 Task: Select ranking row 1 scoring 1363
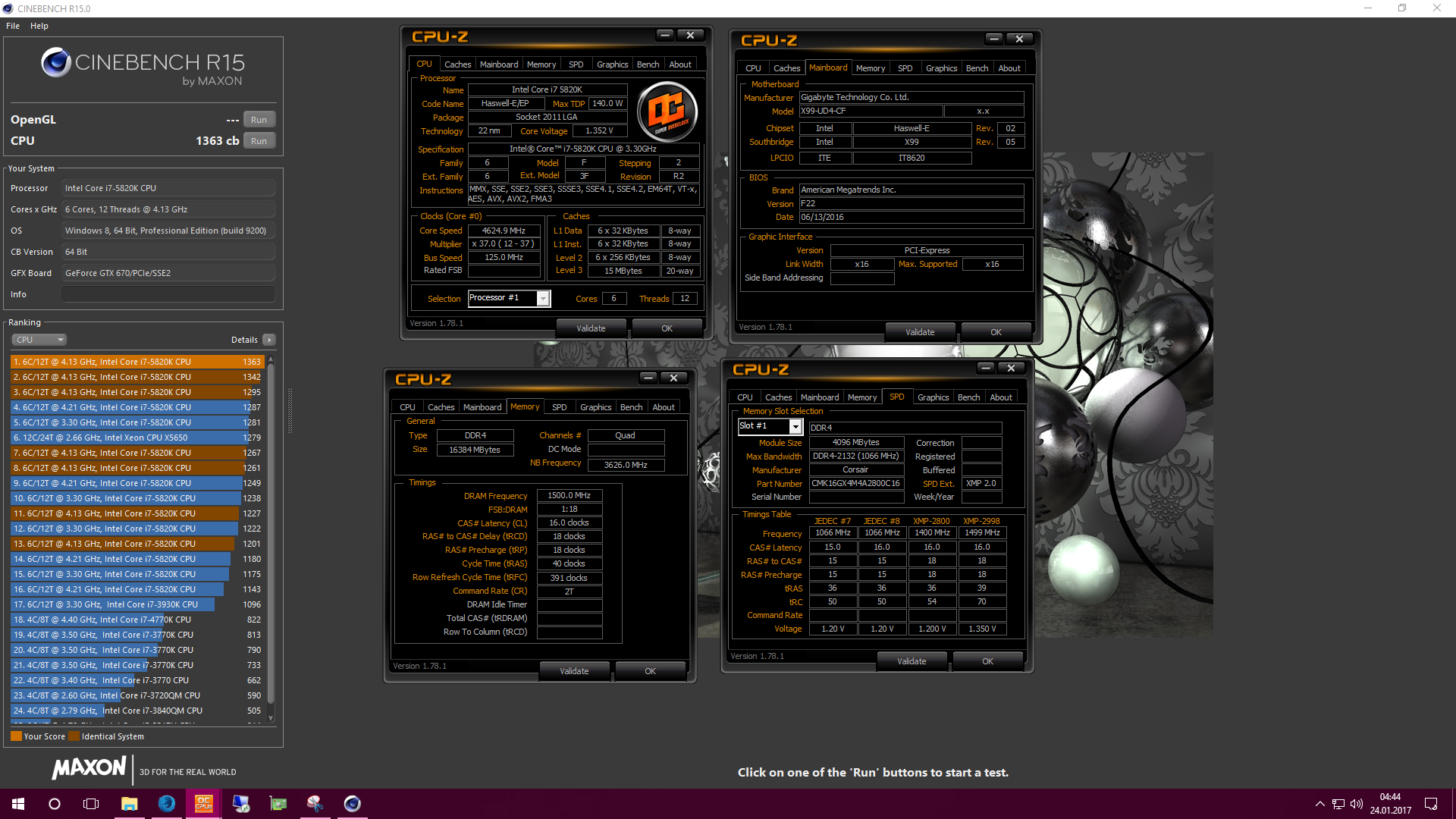click(136, 362)
